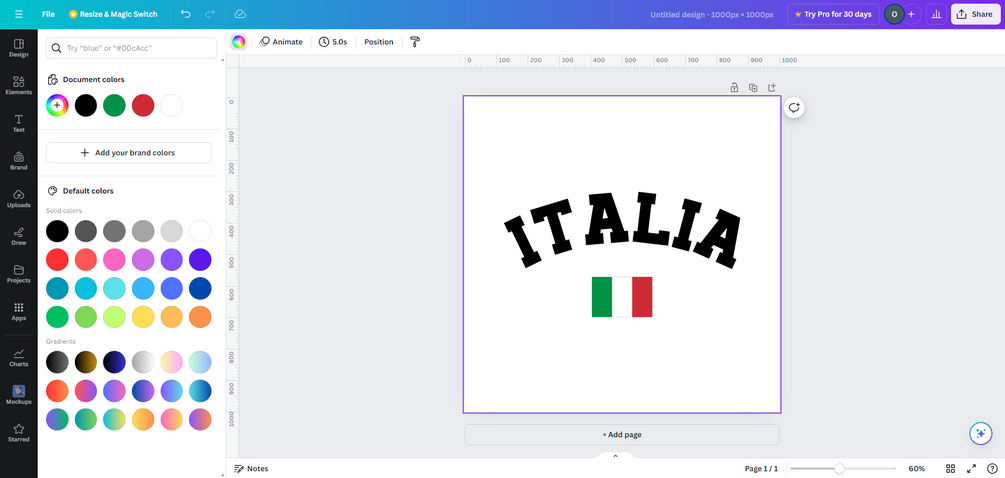This screenshot has width=1005, height=478.
Task: Click the plus invite collaborator icon
Action: (x=911, y=14)
